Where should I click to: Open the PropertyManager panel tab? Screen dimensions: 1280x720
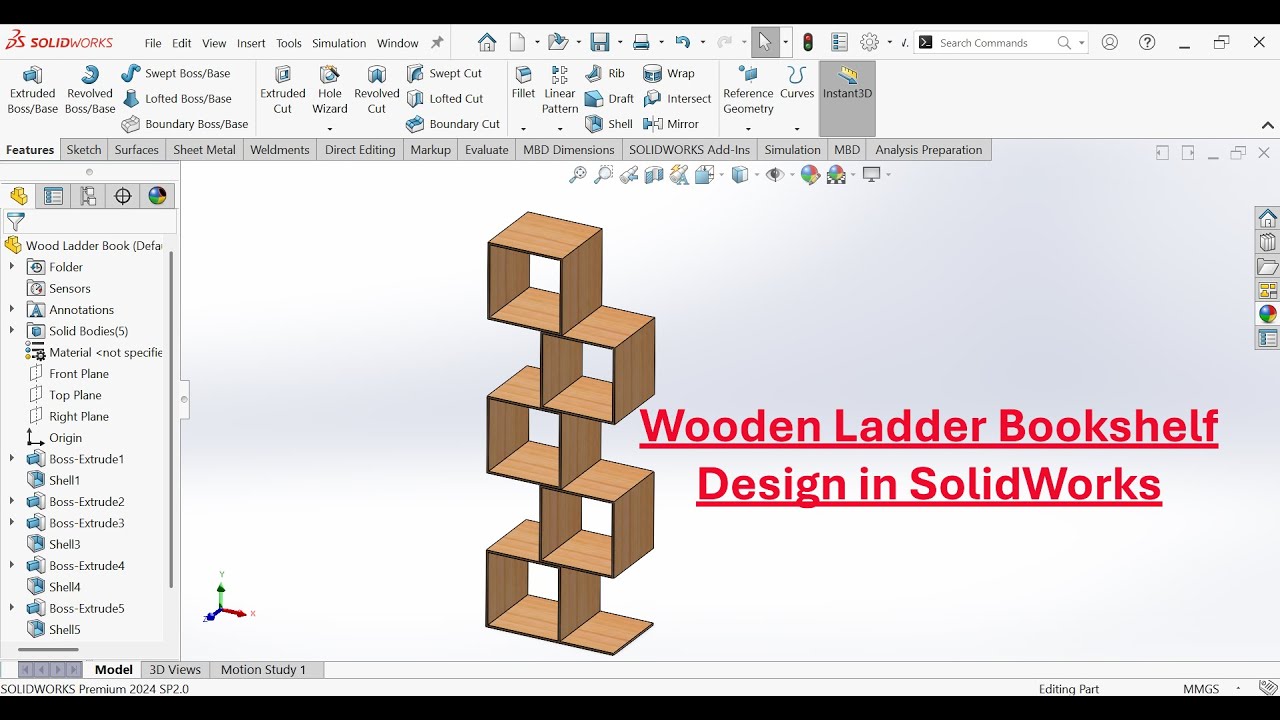pyautogui.click(x=54, y=196)
